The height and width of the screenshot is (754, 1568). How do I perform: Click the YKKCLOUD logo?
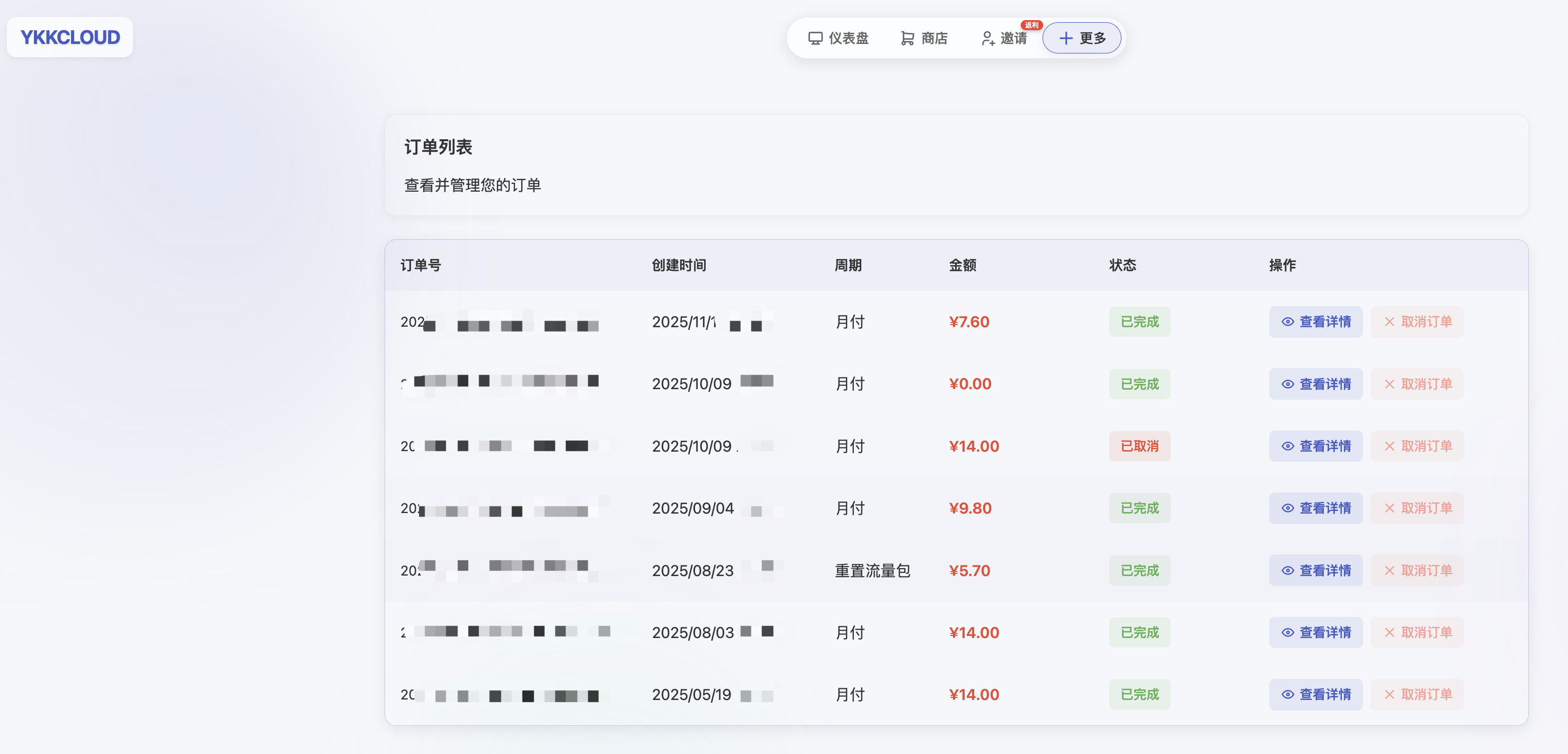70,37
